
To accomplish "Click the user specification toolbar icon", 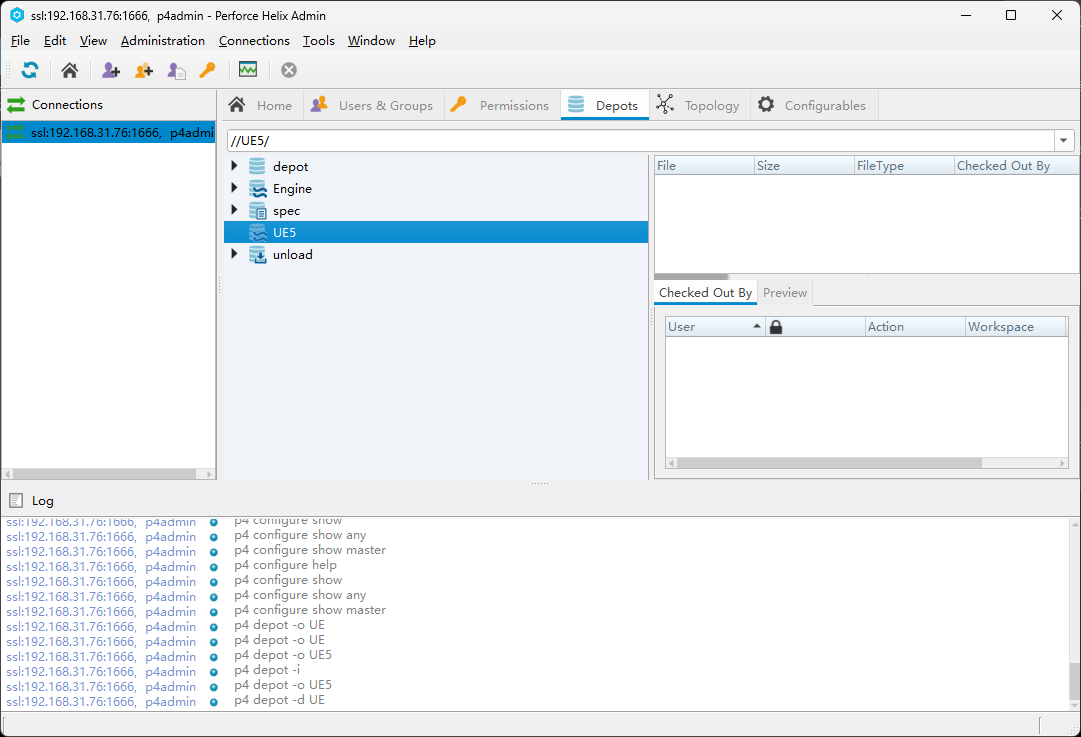I will pos(177,70).
